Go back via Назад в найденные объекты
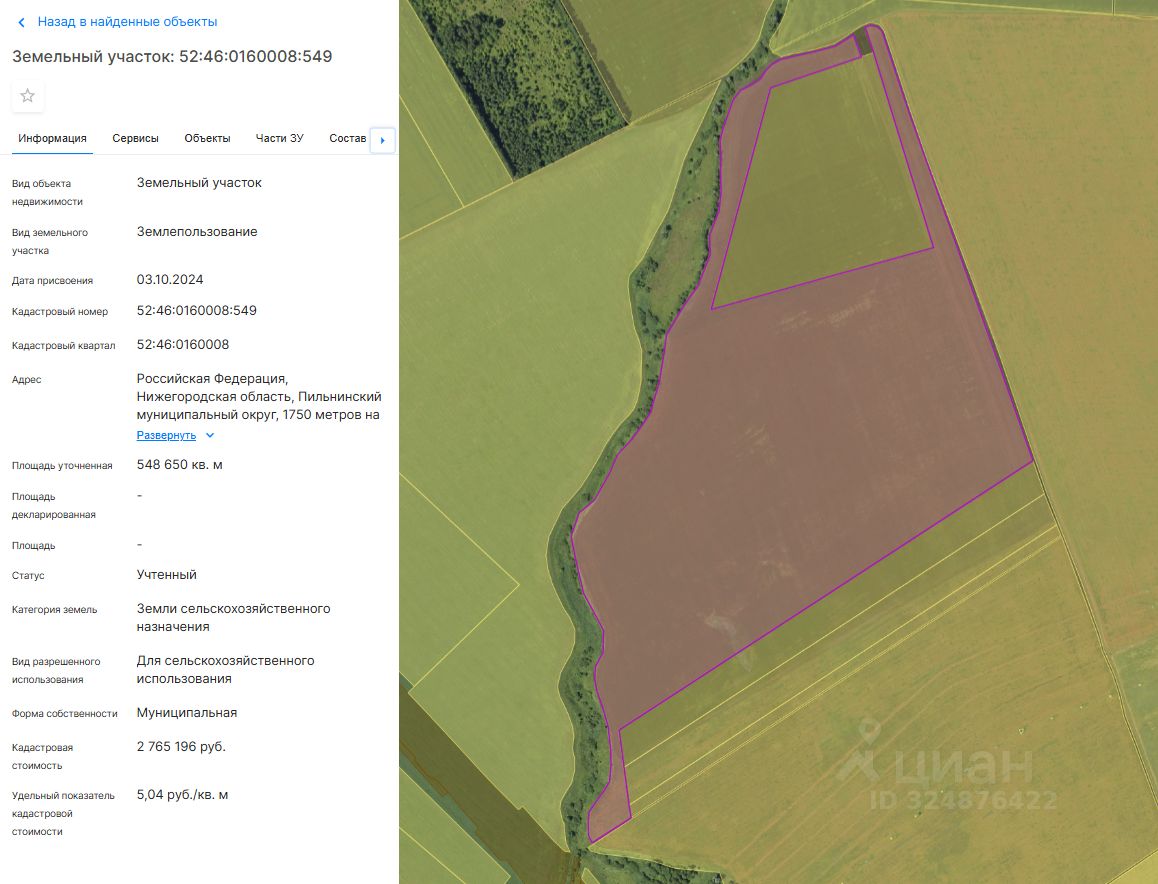The image size is (1158, 884). 127,22
